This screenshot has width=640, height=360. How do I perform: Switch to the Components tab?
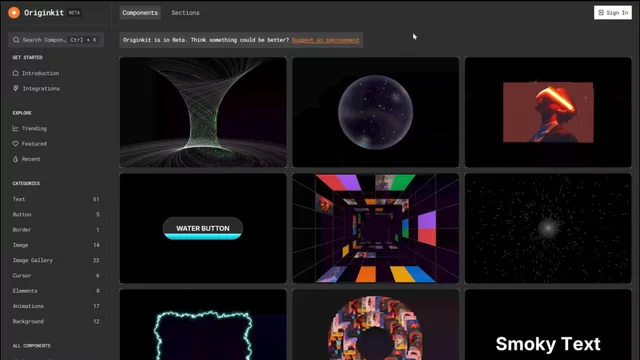click(140, 13)
